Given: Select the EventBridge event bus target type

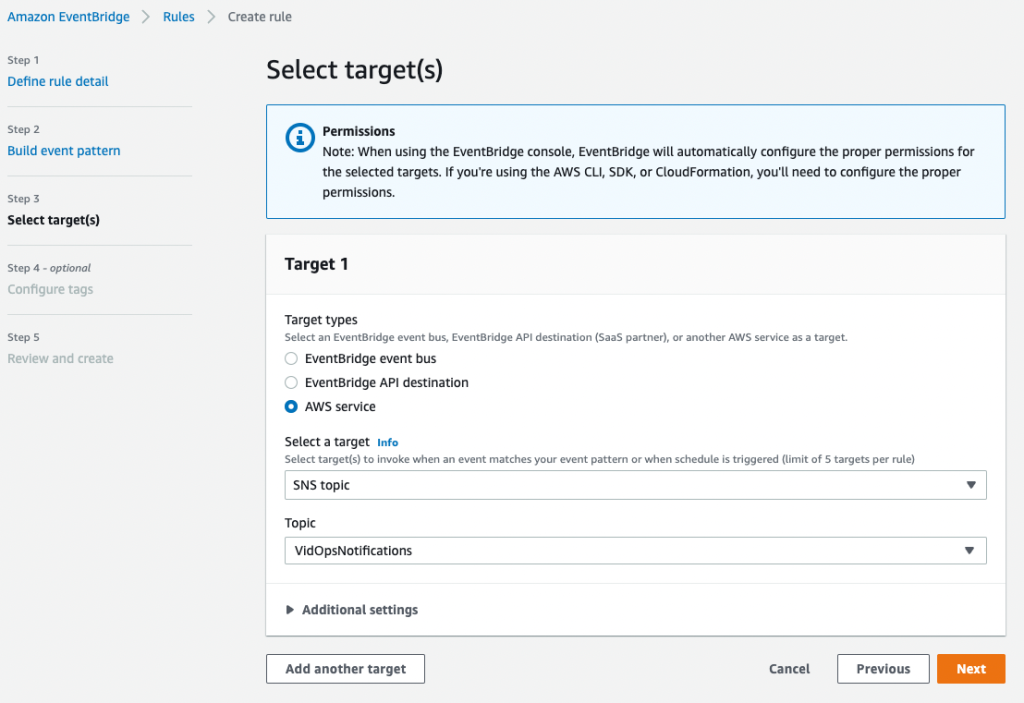Looking at the screenshot, I should [291, 358].
